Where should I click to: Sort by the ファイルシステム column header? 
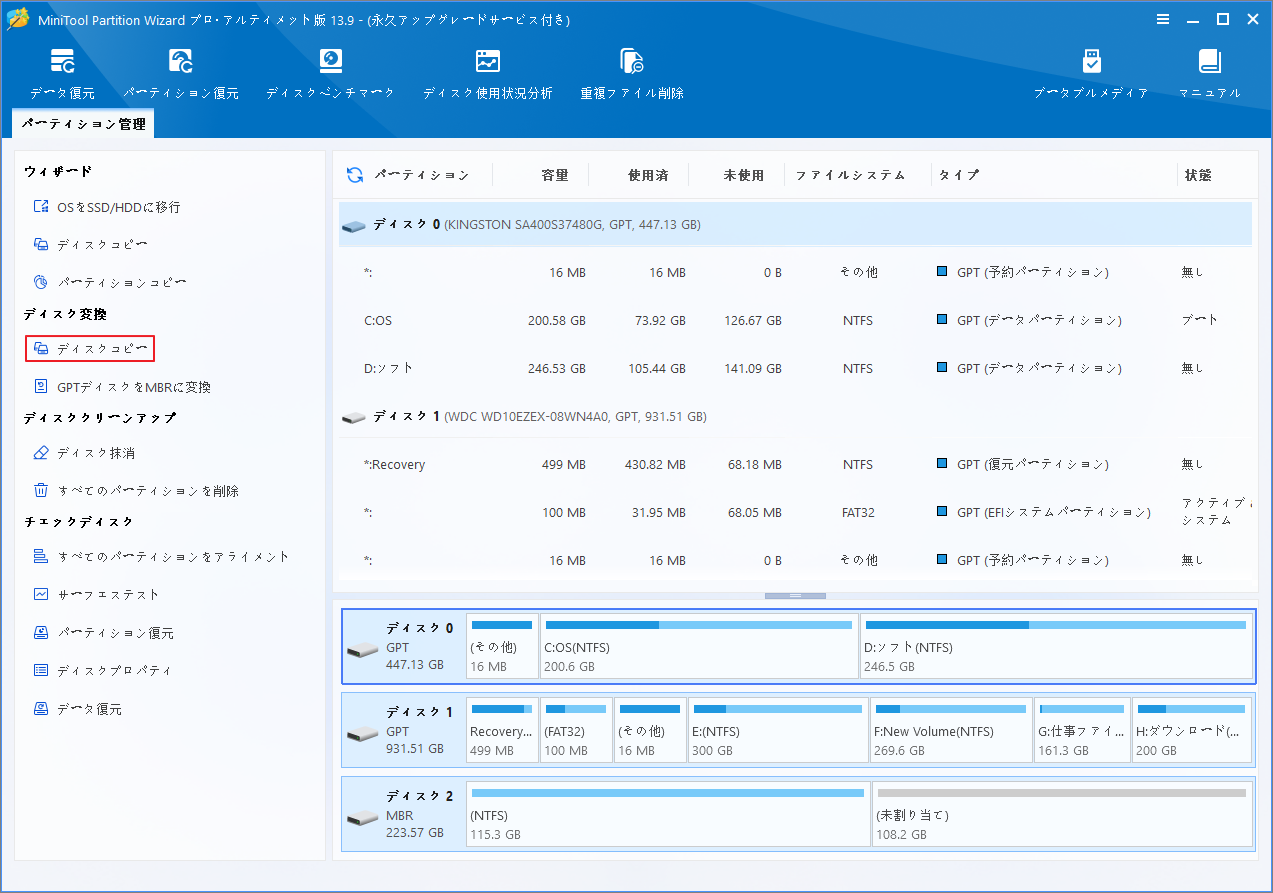pyautogui.click(x=850, y=175)
